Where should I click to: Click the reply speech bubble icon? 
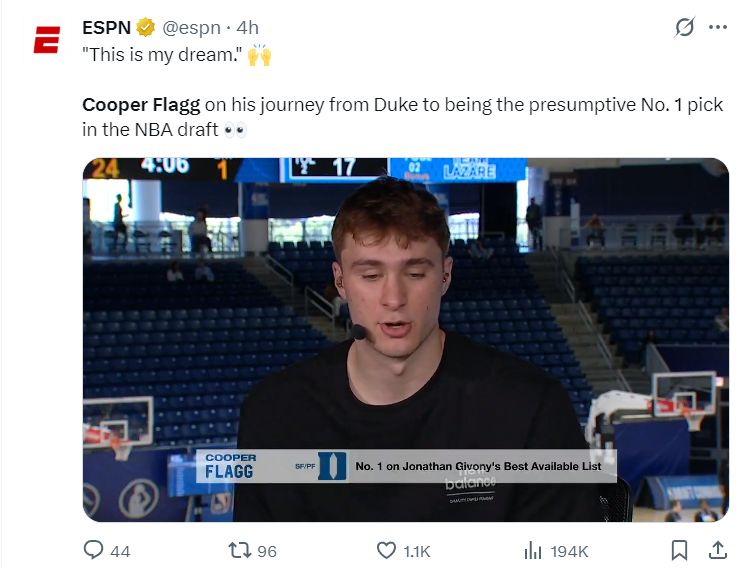click(94, 550)
